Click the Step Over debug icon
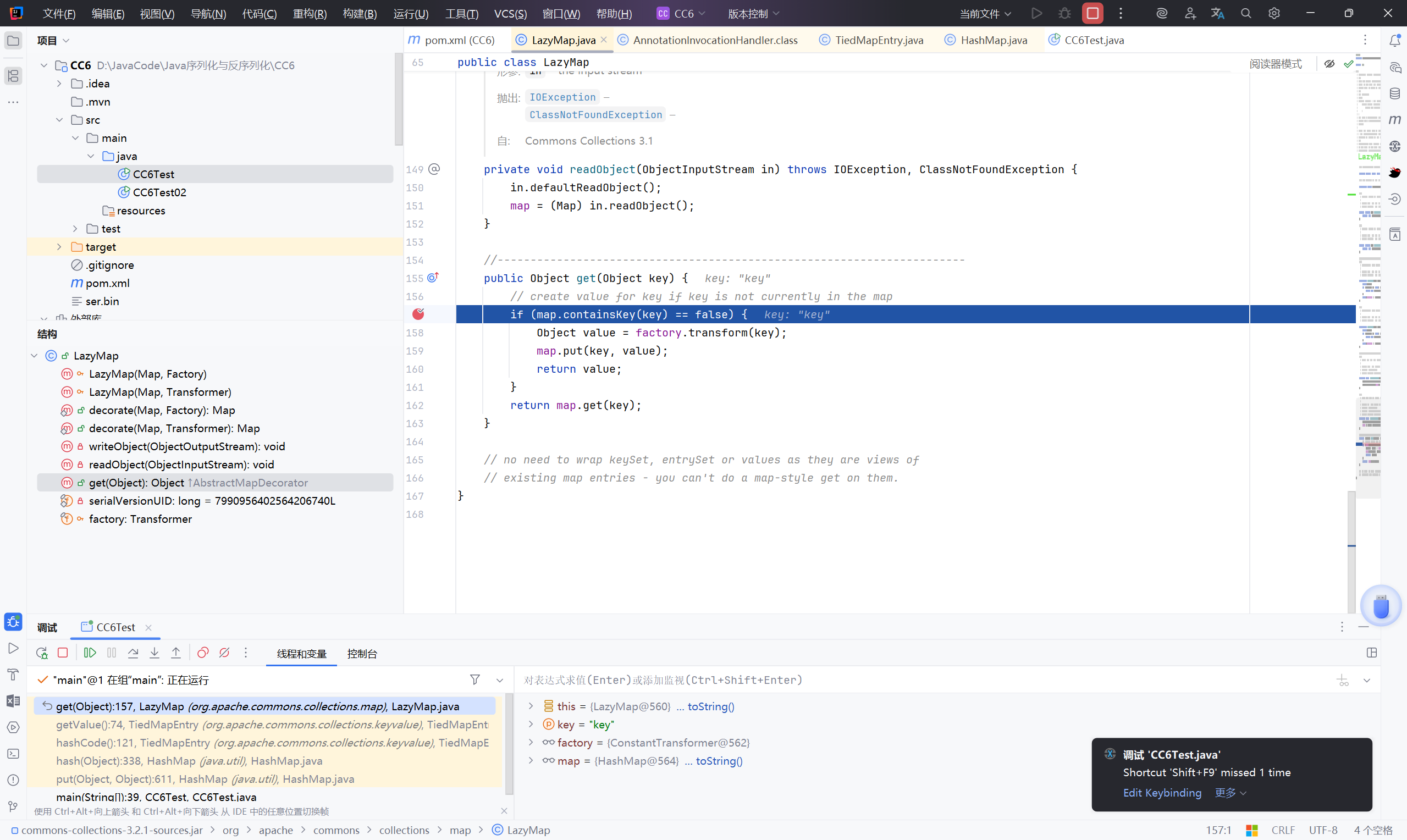This screenshot has width=1407, height=840. pos(133,653)
